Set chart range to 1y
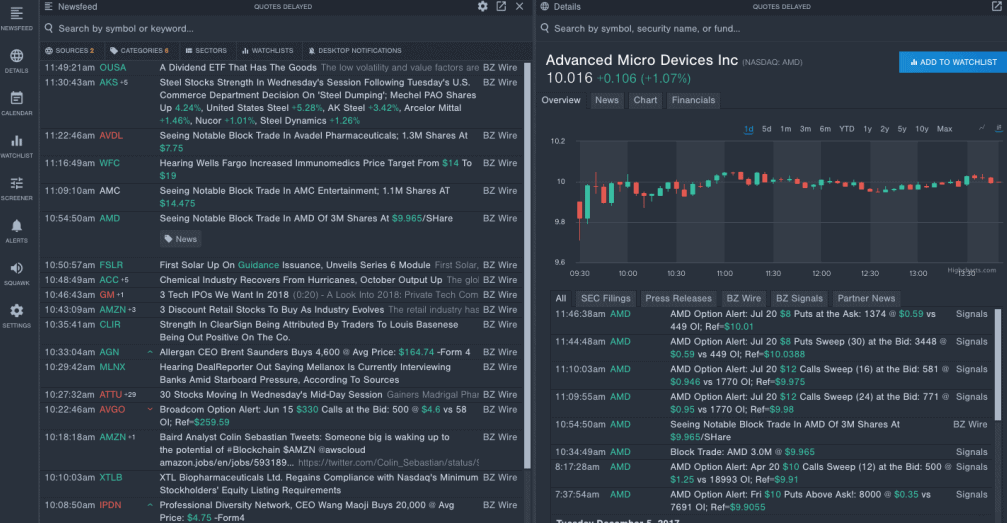This screenshot has height=523, width=1007. point(867,129)
